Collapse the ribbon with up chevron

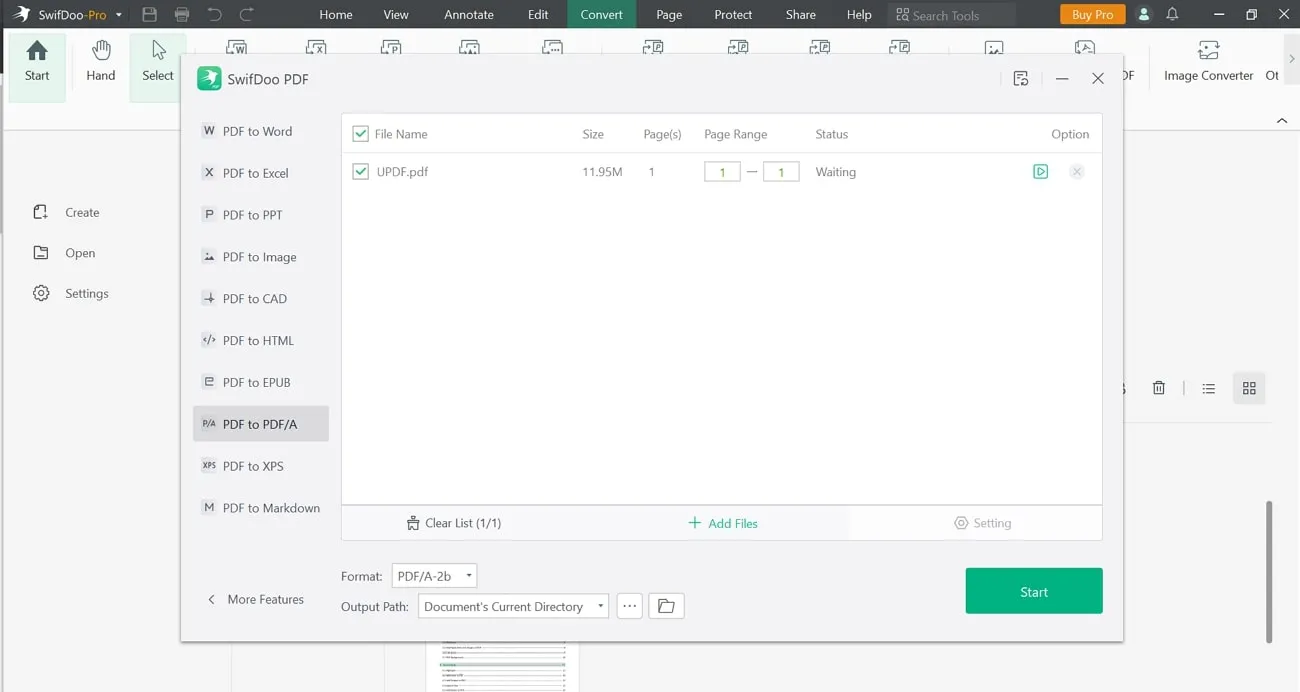(x=1282, y=121)
